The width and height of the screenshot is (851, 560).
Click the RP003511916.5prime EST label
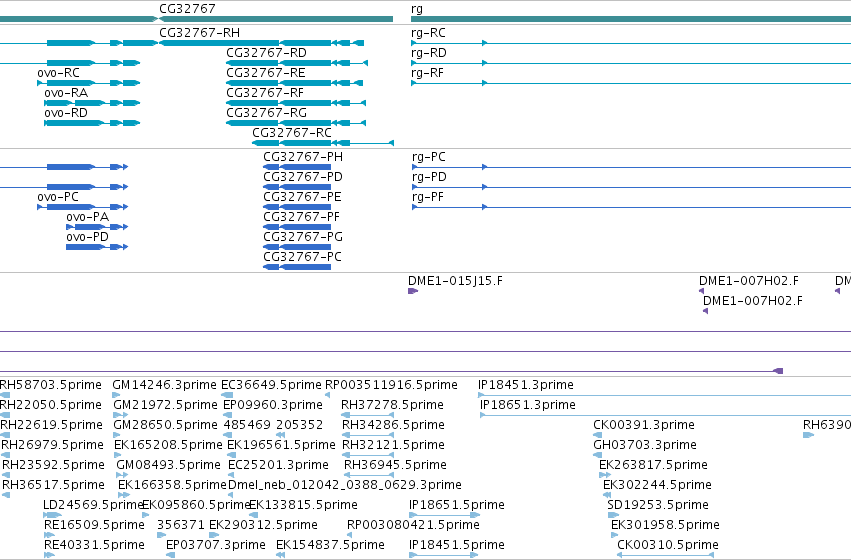click(x=391, y=385)
